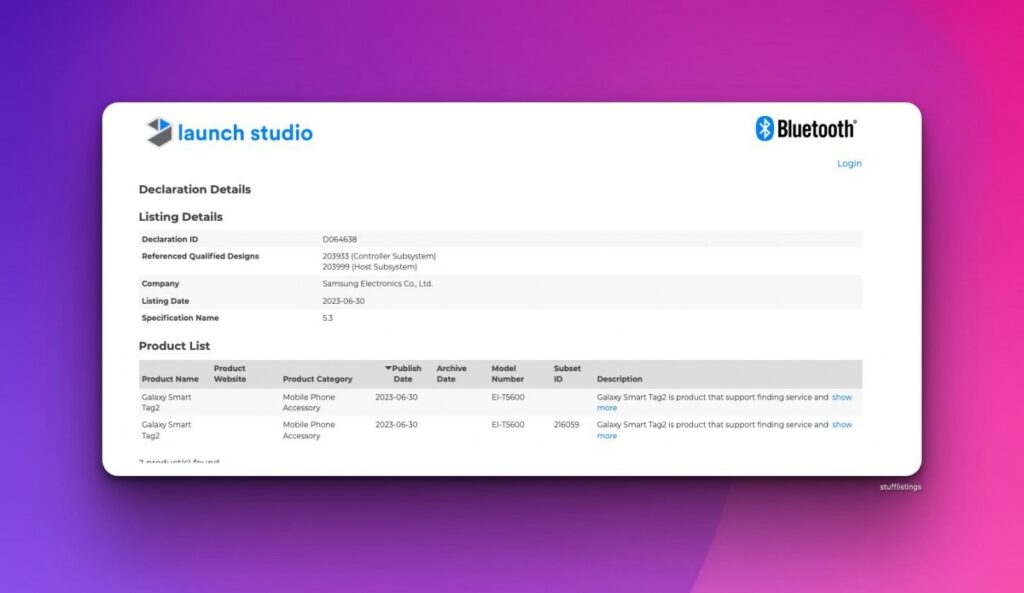This screenshot has height=593, width=1024.
Task: Click the Archive Date column header
Action: click(x=452, y=374)
